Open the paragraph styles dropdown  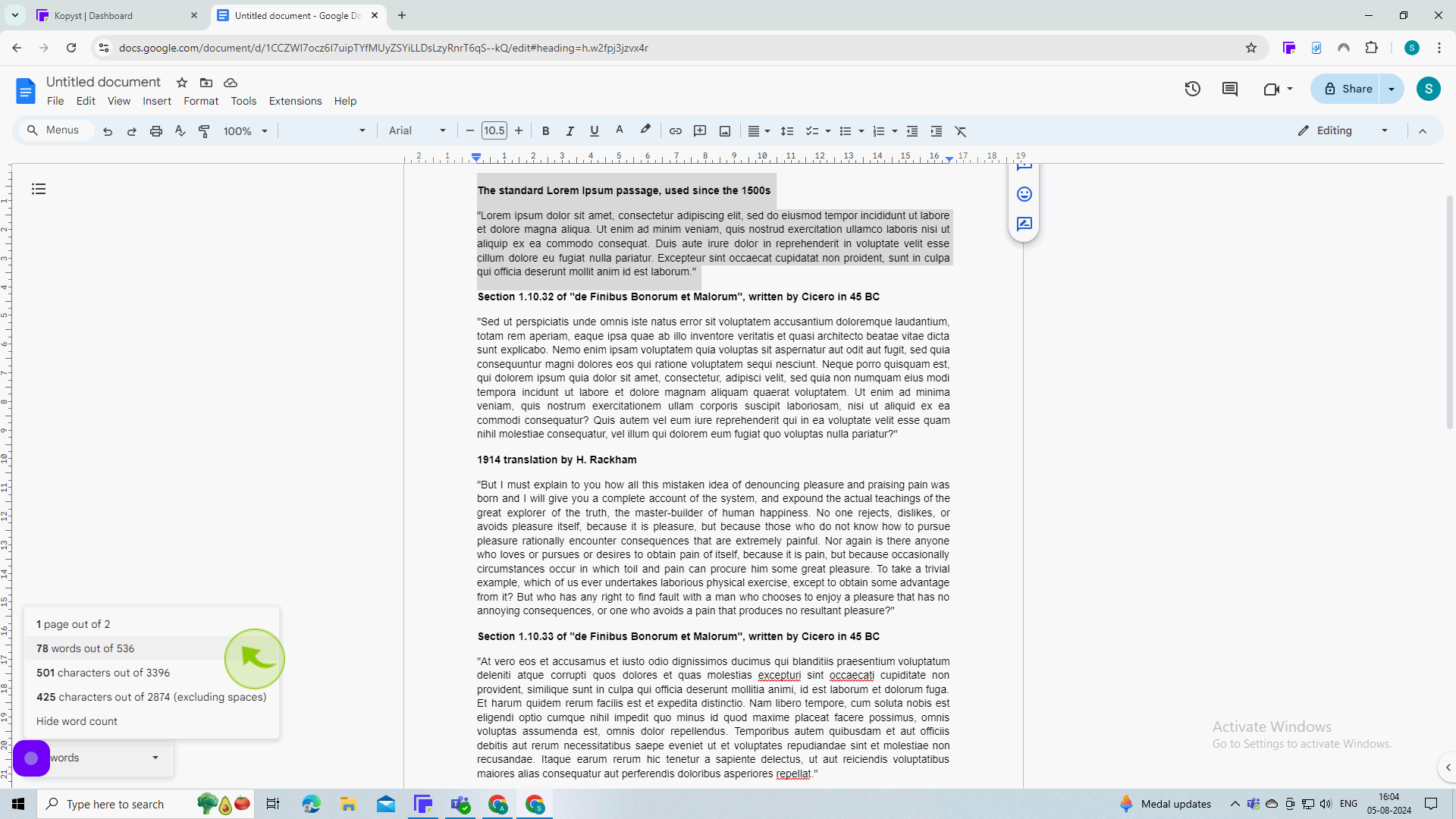tap(325, 131)
